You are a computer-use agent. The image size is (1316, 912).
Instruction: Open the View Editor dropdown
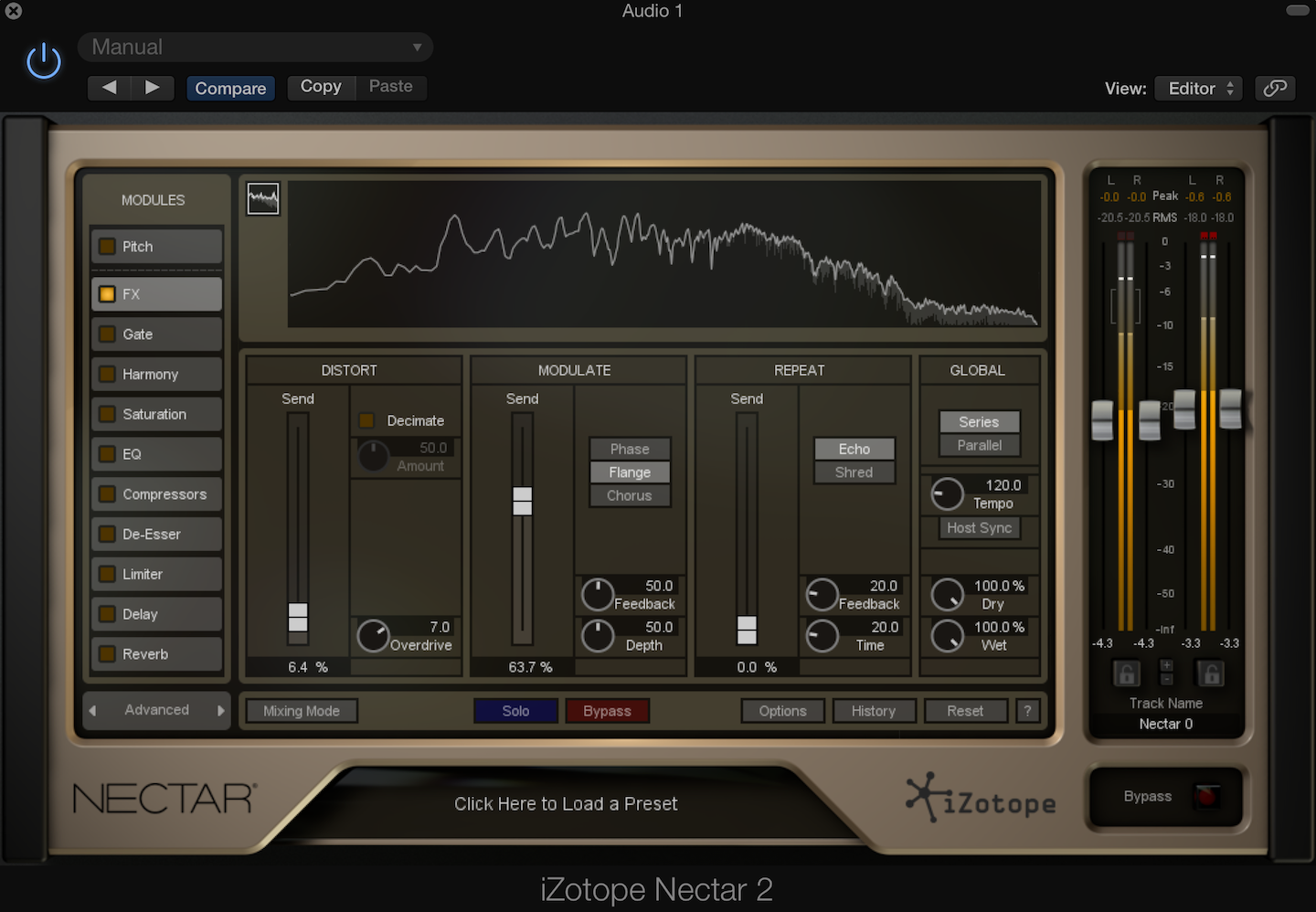[1198, 88]
